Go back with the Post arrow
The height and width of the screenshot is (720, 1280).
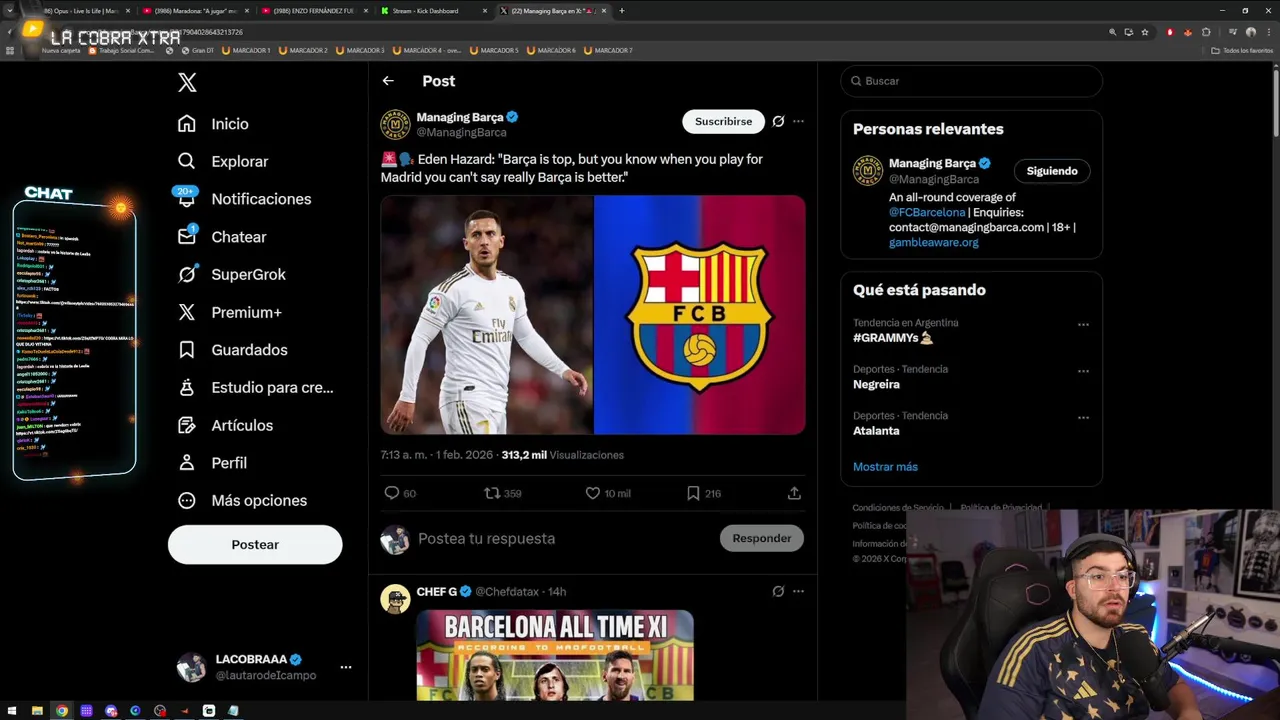pos(388,81)
